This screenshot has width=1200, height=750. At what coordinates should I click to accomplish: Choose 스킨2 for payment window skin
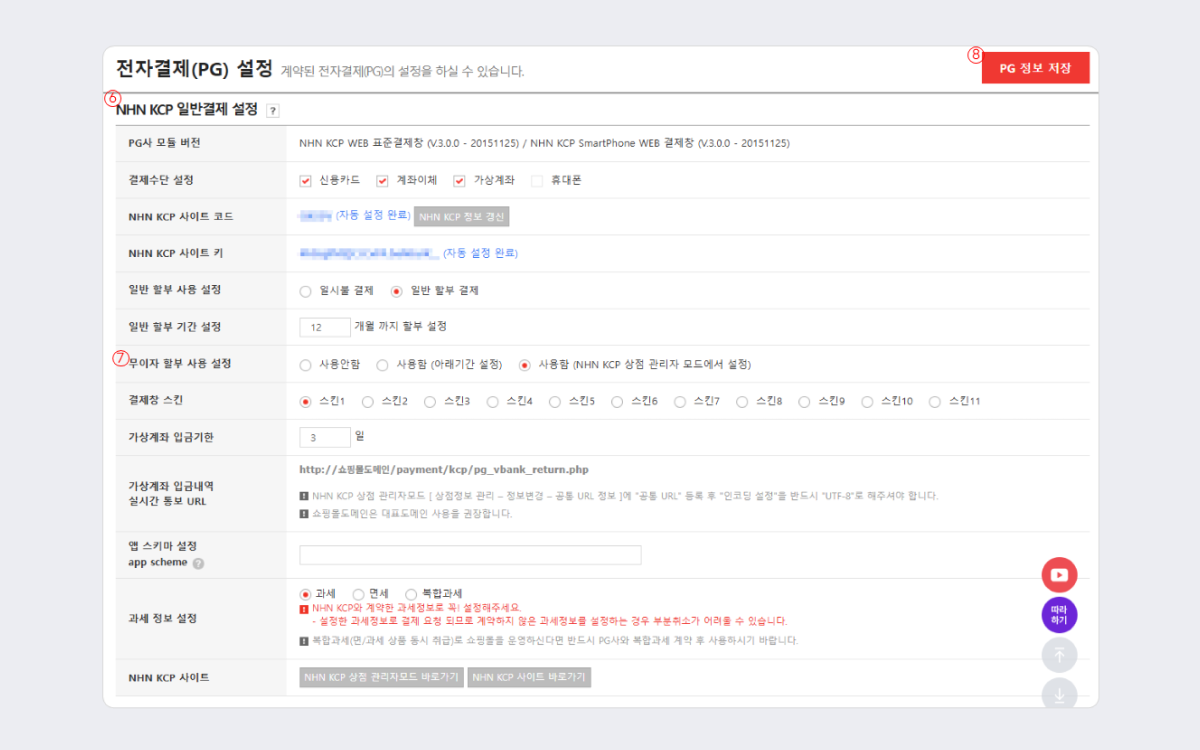tap(368, 402)
